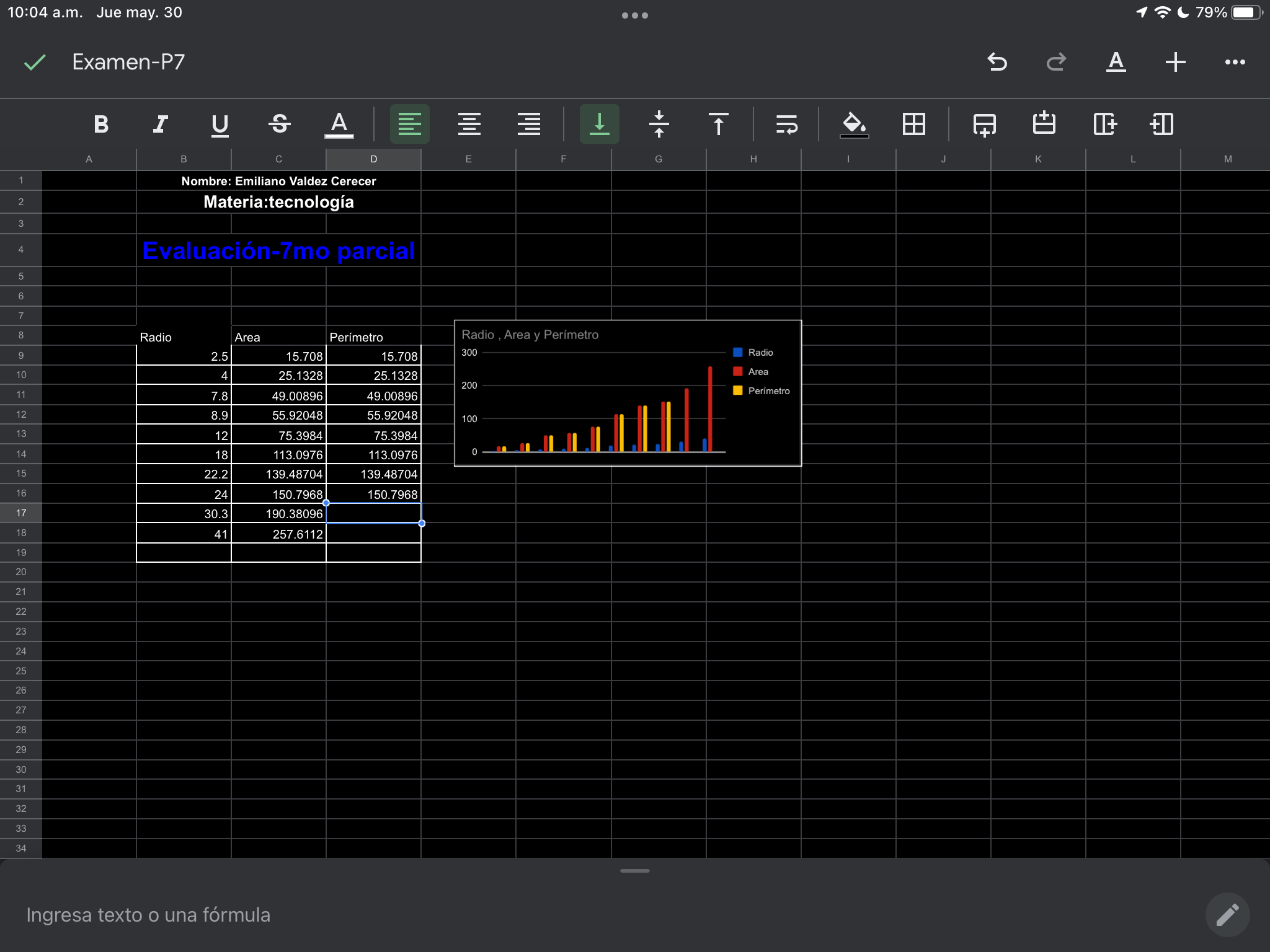The image size is (1270, 952).
Task: Open fill color bucket
Action: pyautogui.click(x=854, y=124)
